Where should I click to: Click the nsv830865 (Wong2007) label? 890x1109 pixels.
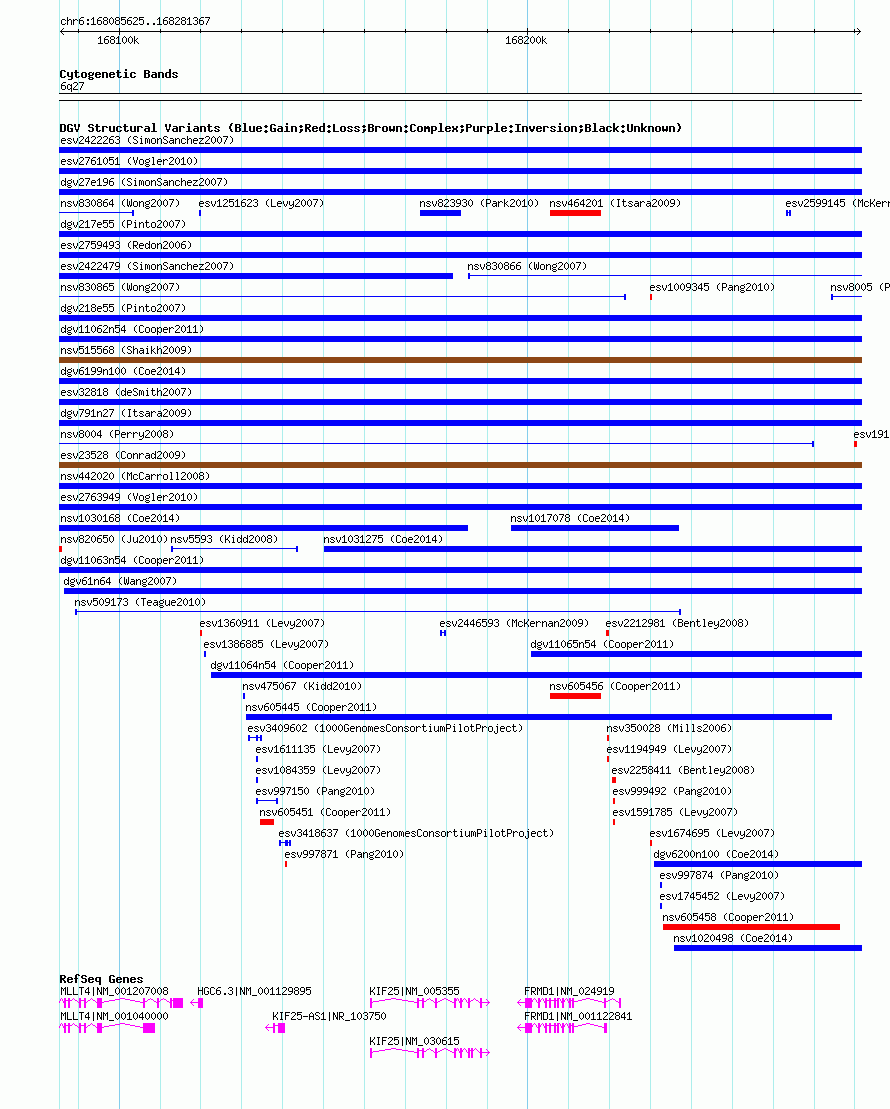(x=120, y=287)
